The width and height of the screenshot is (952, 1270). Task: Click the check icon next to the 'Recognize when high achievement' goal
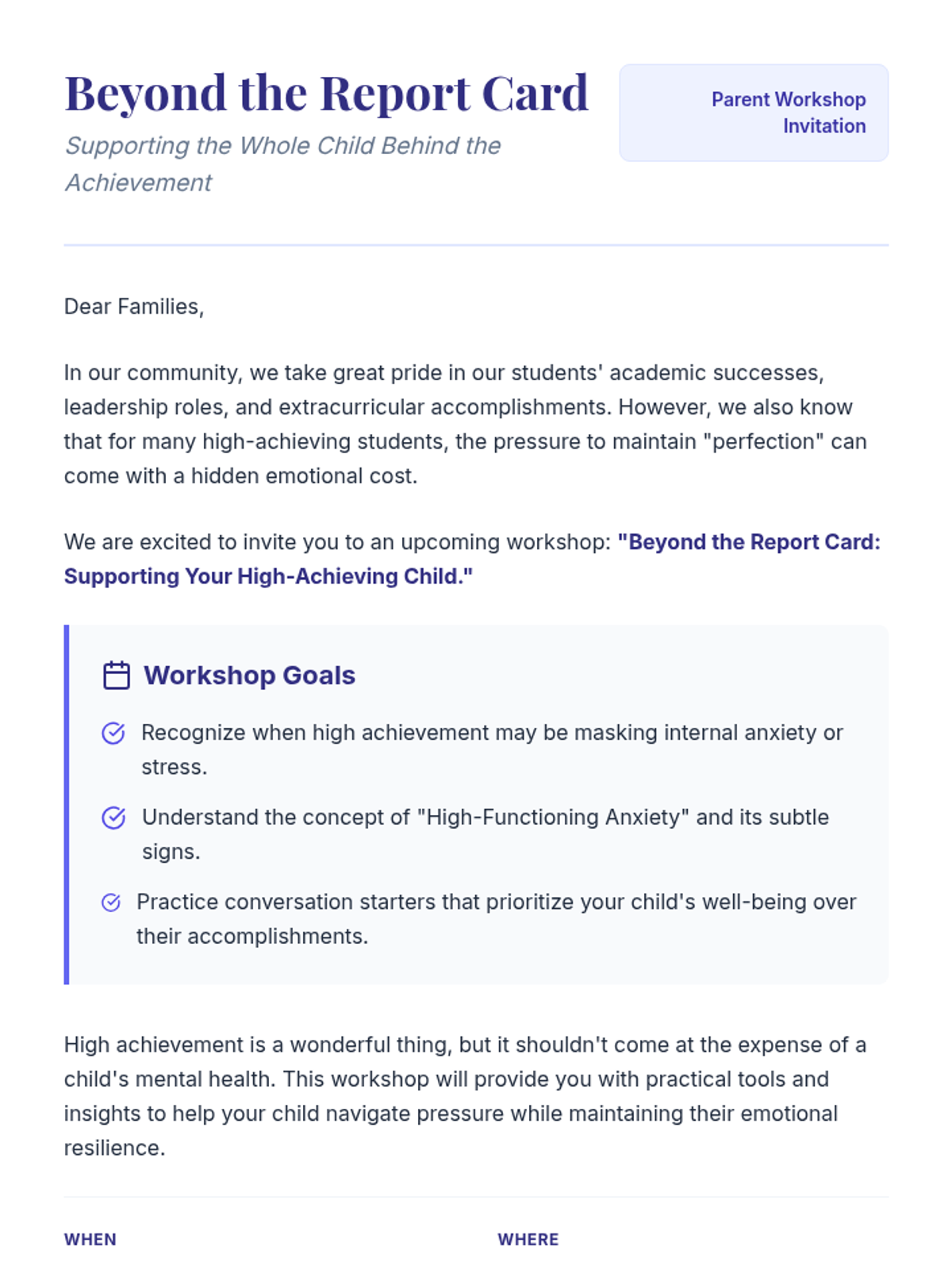(113, 733)
